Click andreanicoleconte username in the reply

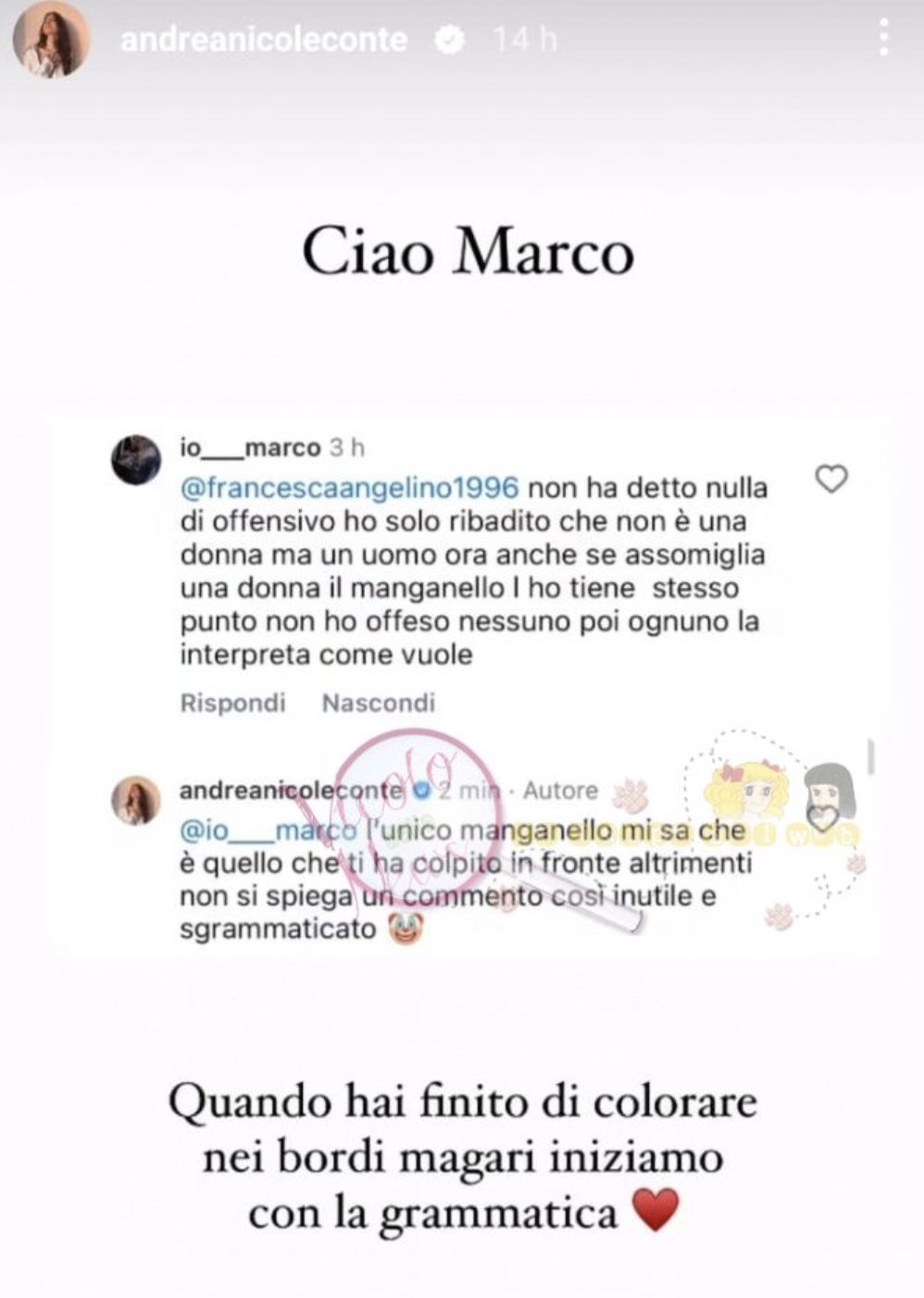click(x=291, y=791)
